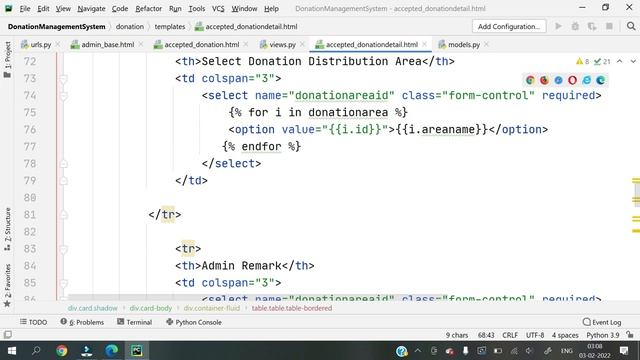Viewport: 640px width, 360px height.
Task: Click the donation folder breadcrumb
Action: 129,27
